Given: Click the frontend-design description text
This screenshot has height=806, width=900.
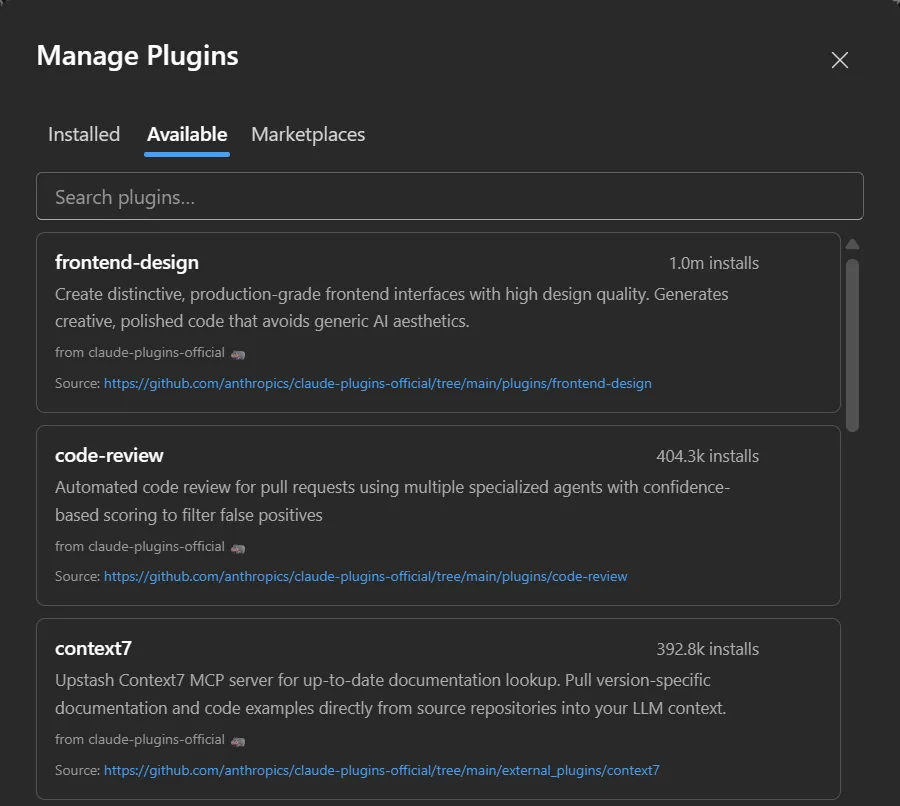Looking at the screenshot, I should point(391,307).
